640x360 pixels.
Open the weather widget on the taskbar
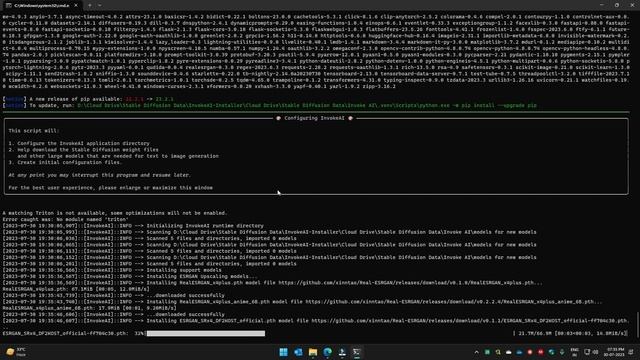[x=16, y=352]
